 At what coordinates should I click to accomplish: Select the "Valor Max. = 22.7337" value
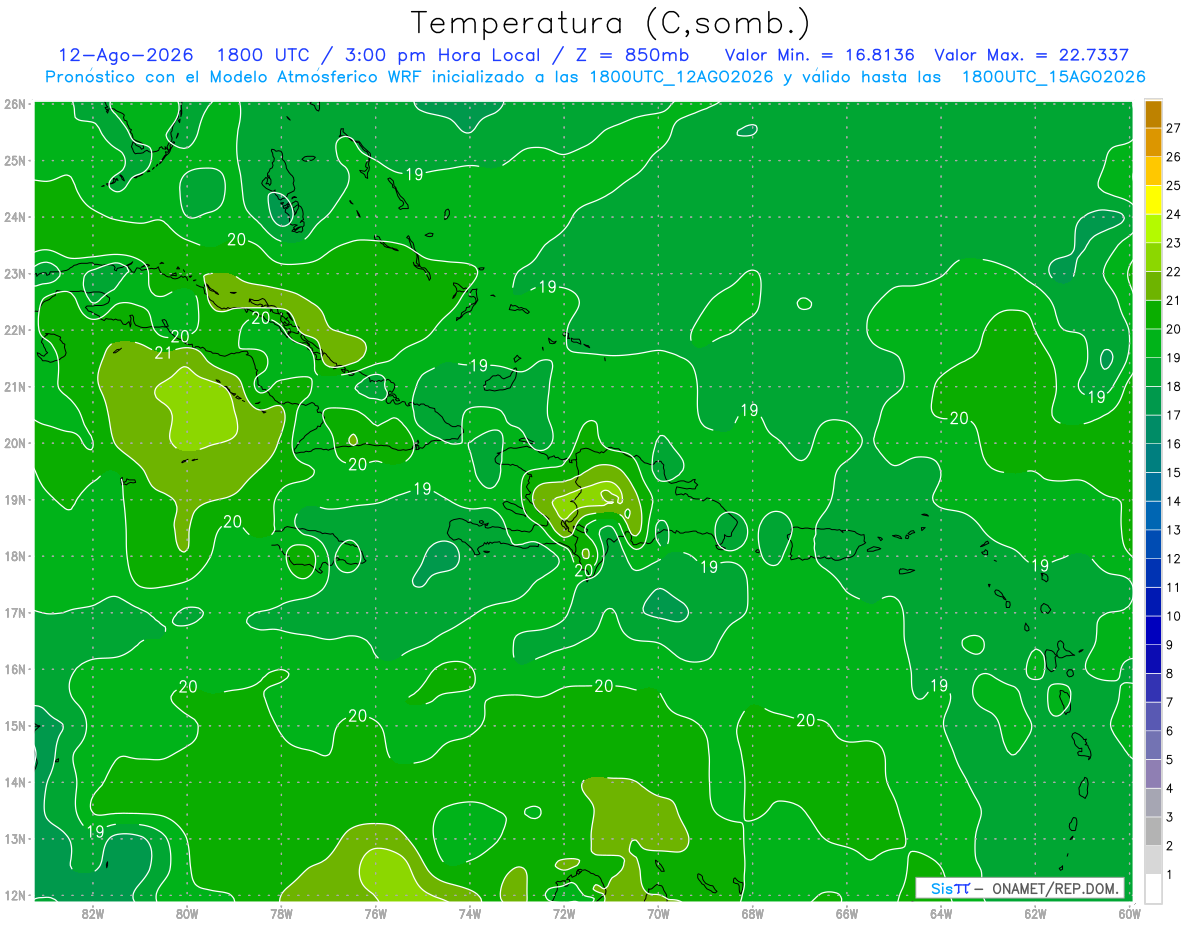(1031, 55)
